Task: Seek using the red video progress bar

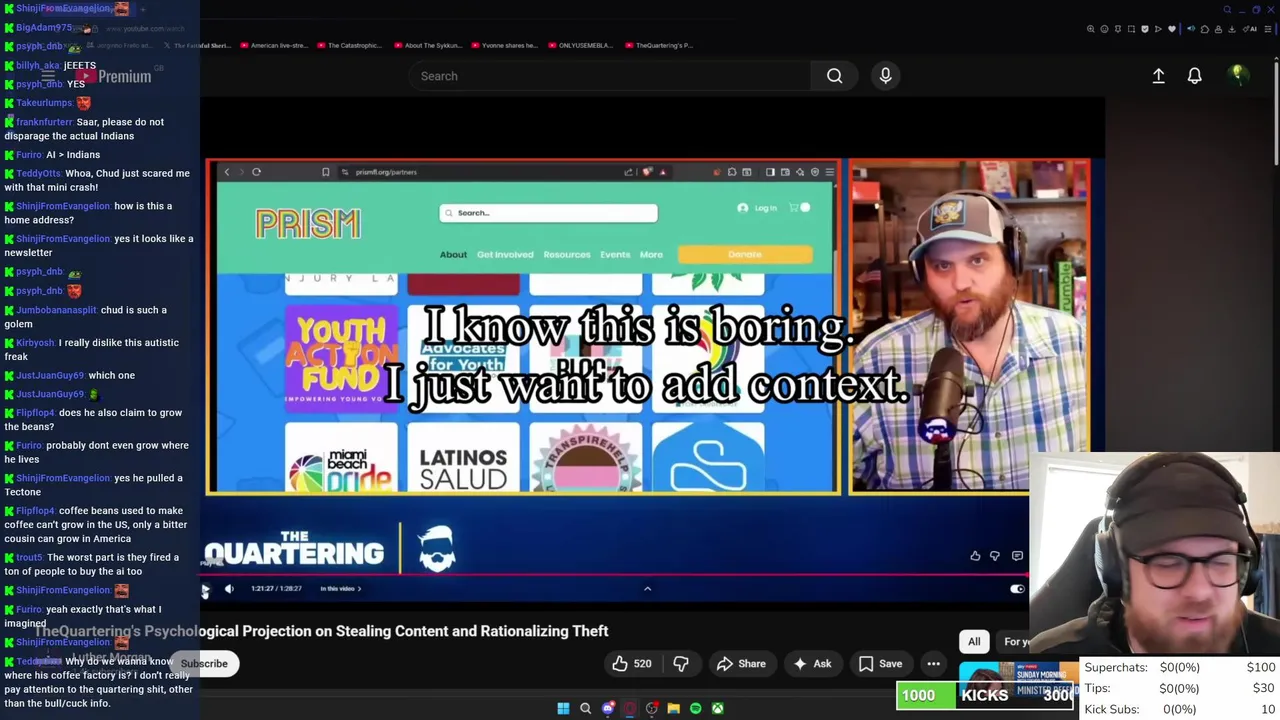Action: pyautogui.click(x=615, y=576)
